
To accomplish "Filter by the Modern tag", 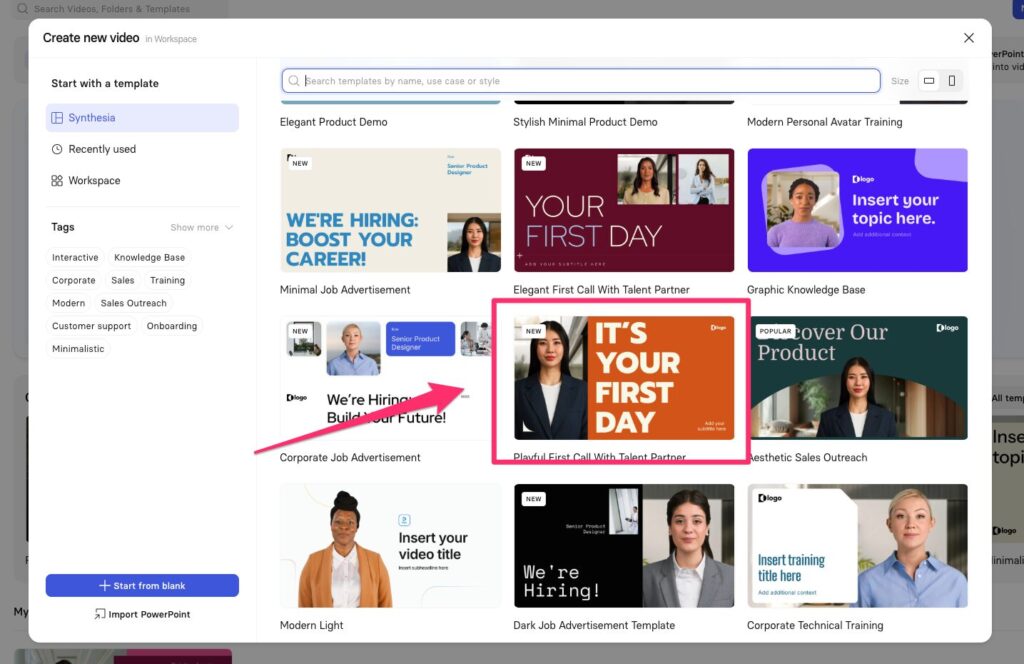I will pyautogui.click(x=69, y=303).
